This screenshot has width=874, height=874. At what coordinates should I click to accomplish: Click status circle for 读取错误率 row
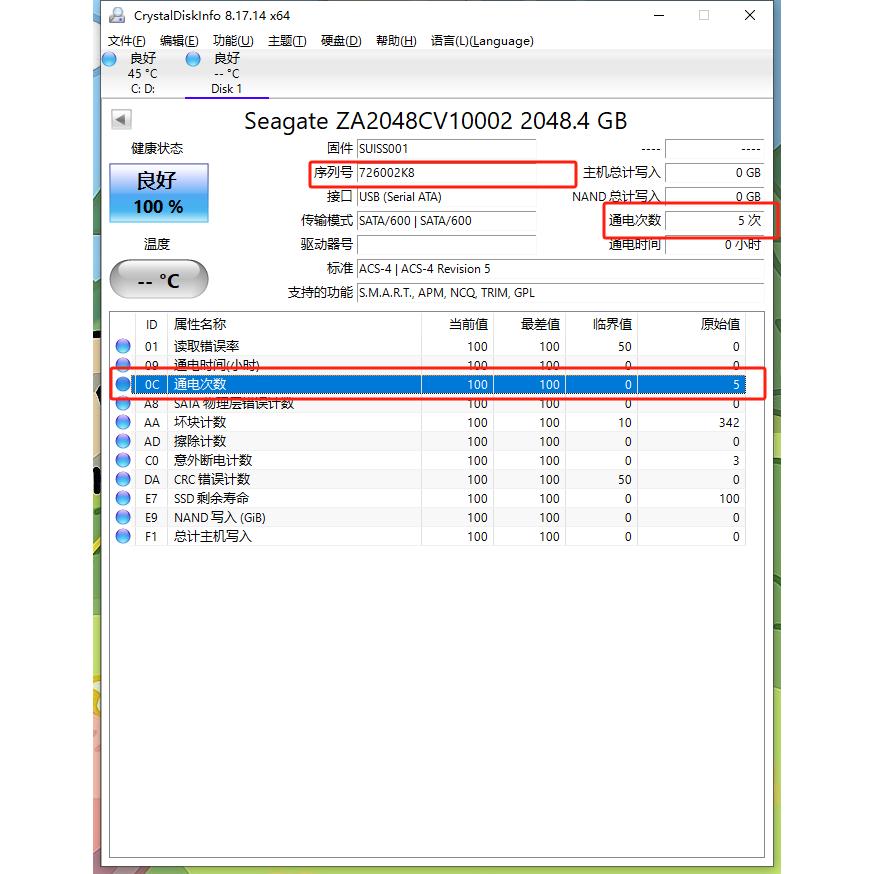[123, 346]
